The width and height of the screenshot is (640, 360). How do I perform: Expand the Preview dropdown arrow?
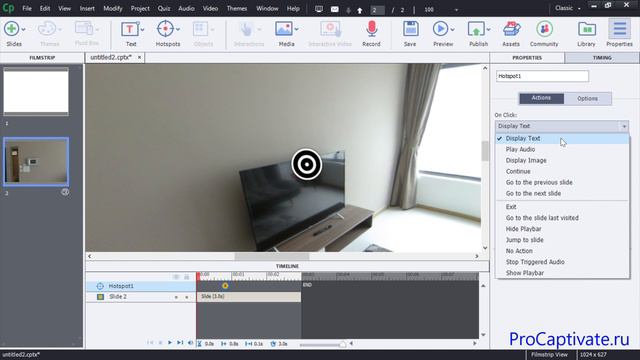click(x=452, y=29)
